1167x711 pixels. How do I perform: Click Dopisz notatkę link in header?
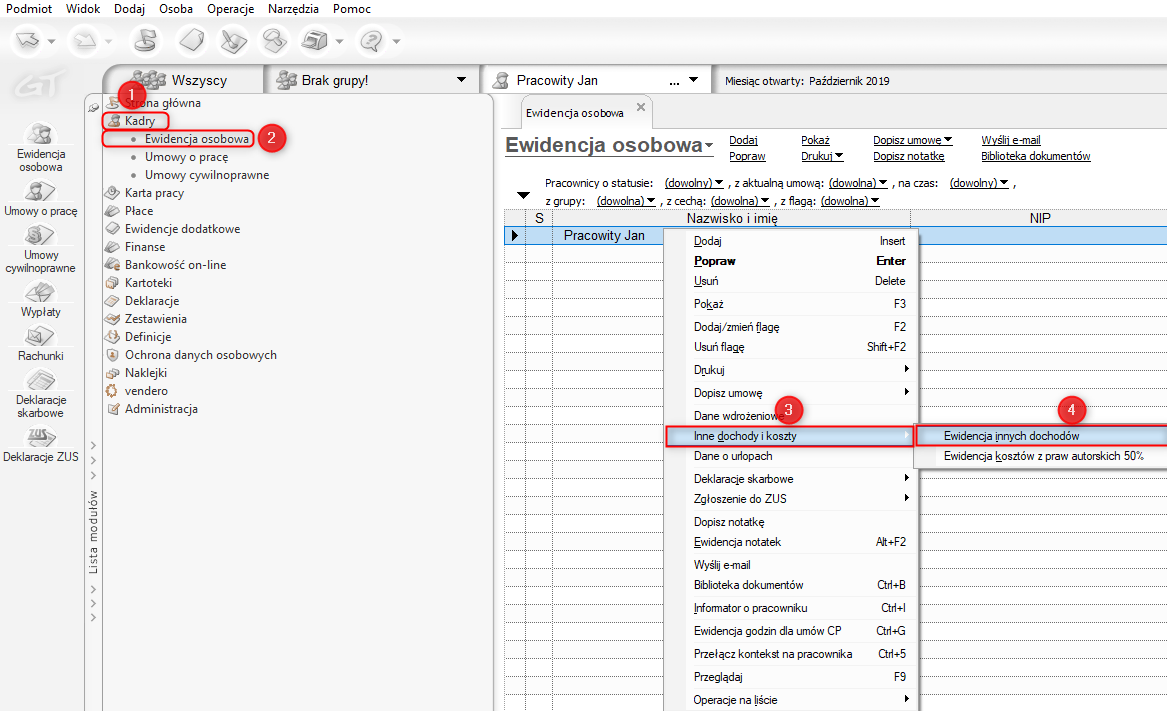(x=909, y=156)
